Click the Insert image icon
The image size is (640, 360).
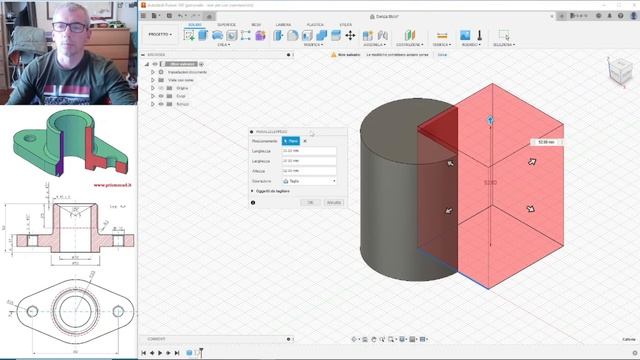pyautogui.click(x=465, y=36)
